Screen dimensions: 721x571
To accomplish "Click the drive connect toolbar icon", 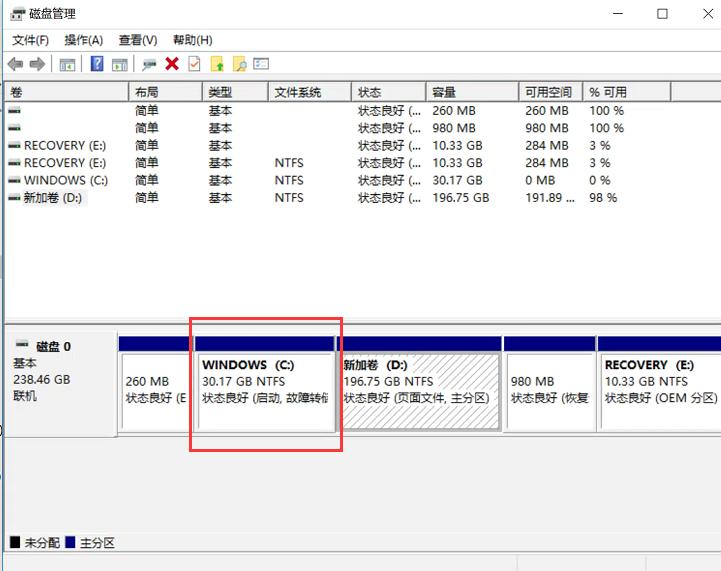I will [x=149, y=64].
